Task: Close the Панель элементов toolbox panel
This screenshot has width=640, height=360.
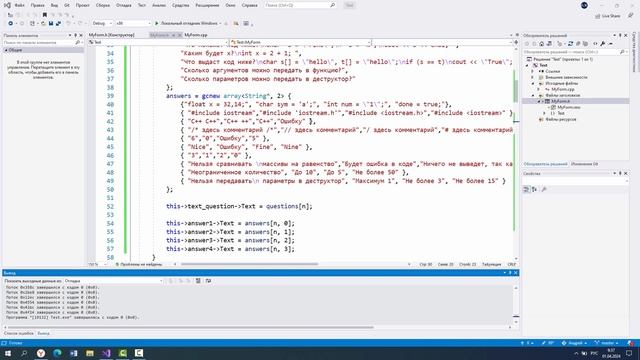Action: coord(81,36)
